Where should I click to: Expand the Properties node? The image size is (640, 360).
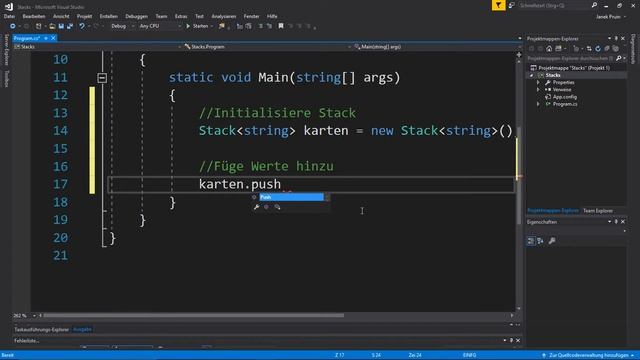coord(538,82)
